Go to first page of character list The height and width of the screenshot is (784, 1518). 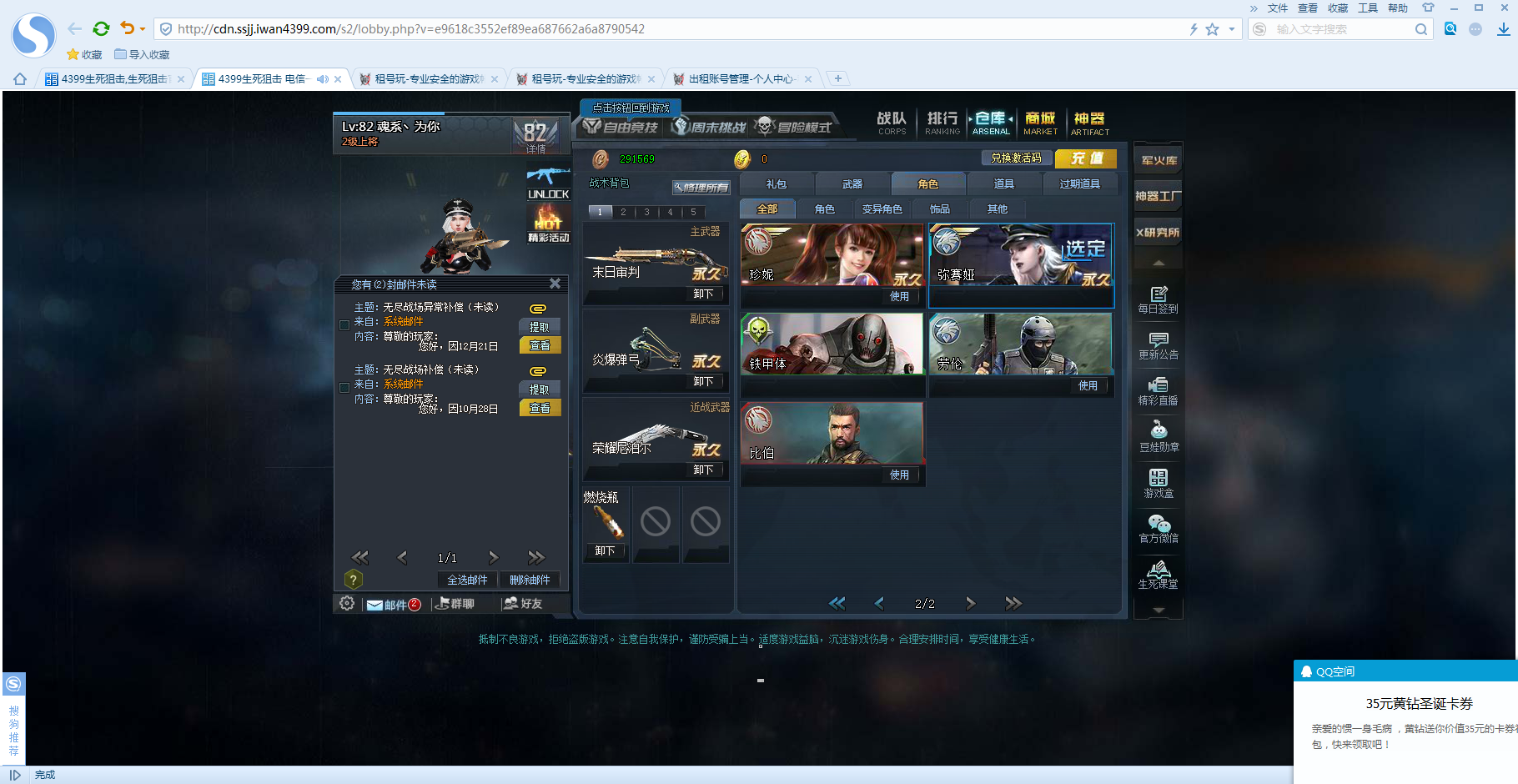coord(837,603)
